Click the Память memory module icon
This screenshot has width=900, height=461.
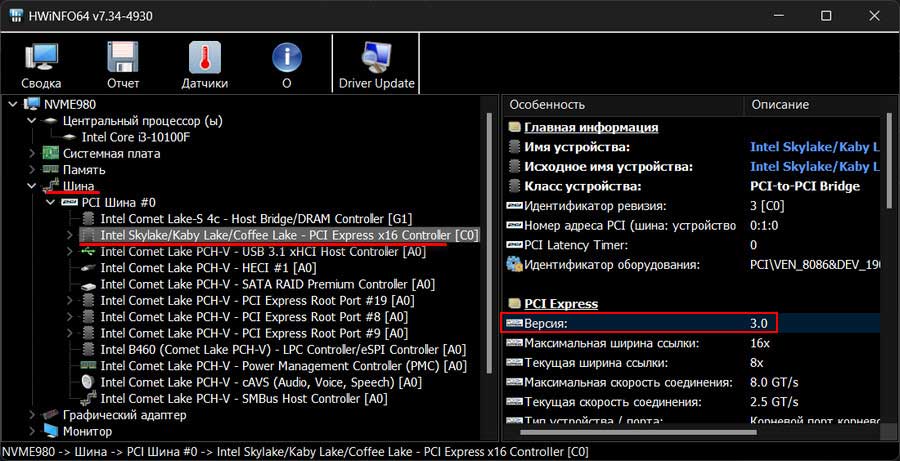(x=51, y=170)
